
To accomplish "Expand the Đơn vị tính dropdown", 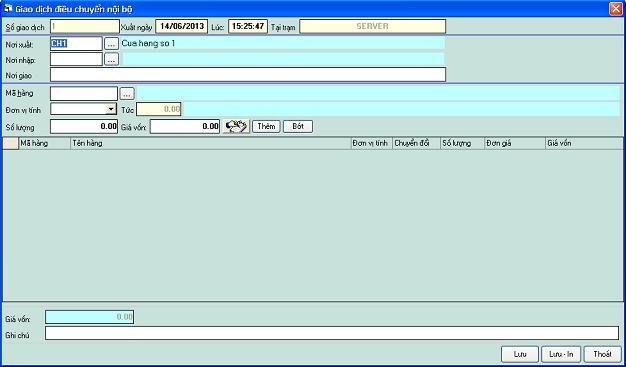I will pos(111,109).
